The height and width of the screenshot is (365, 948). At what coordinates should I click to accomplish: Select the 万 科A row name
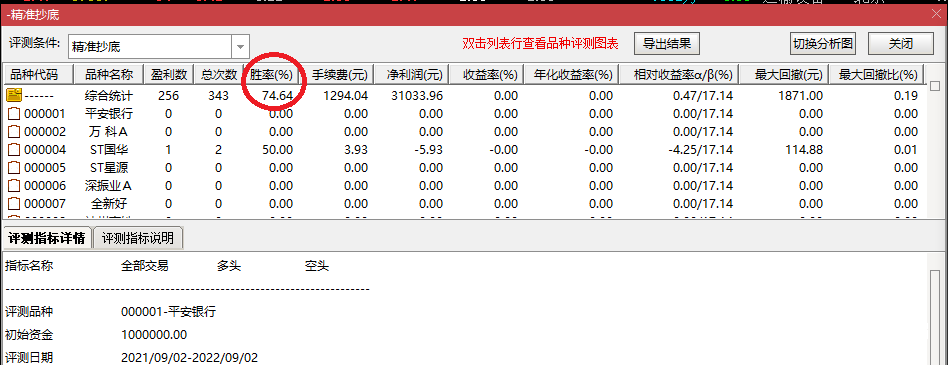(x=108, y=132)
